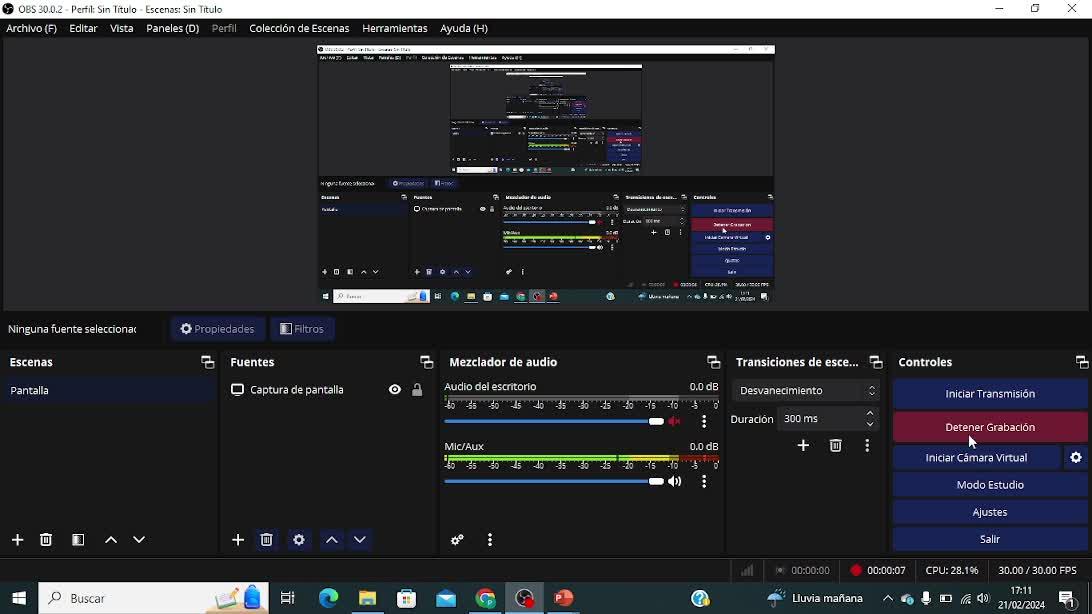Undock the Transiciones de escena panel
Viewport: 1092px width, 614px height.
(x=876, y=362)
